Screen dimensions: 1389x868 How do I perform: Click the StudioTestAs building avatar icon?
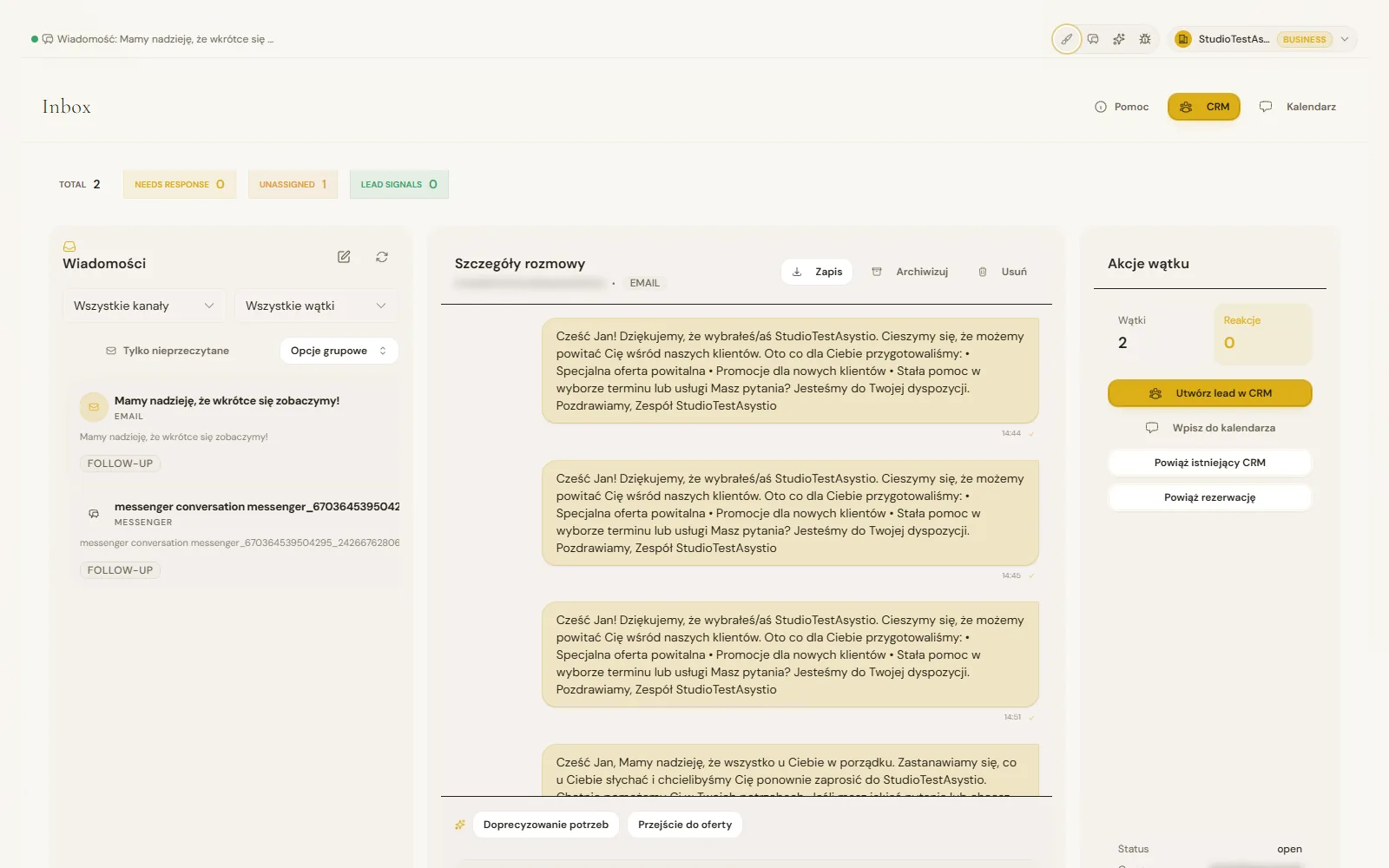point(1182,39)
